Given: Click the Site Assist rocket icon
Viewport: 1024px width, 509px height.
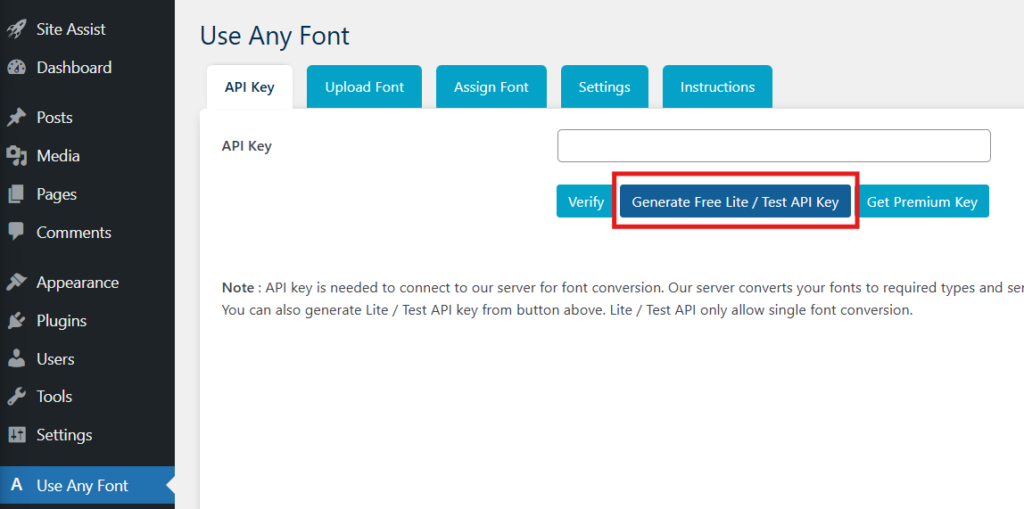Looking at the screenshot, I should click(16, 29).
